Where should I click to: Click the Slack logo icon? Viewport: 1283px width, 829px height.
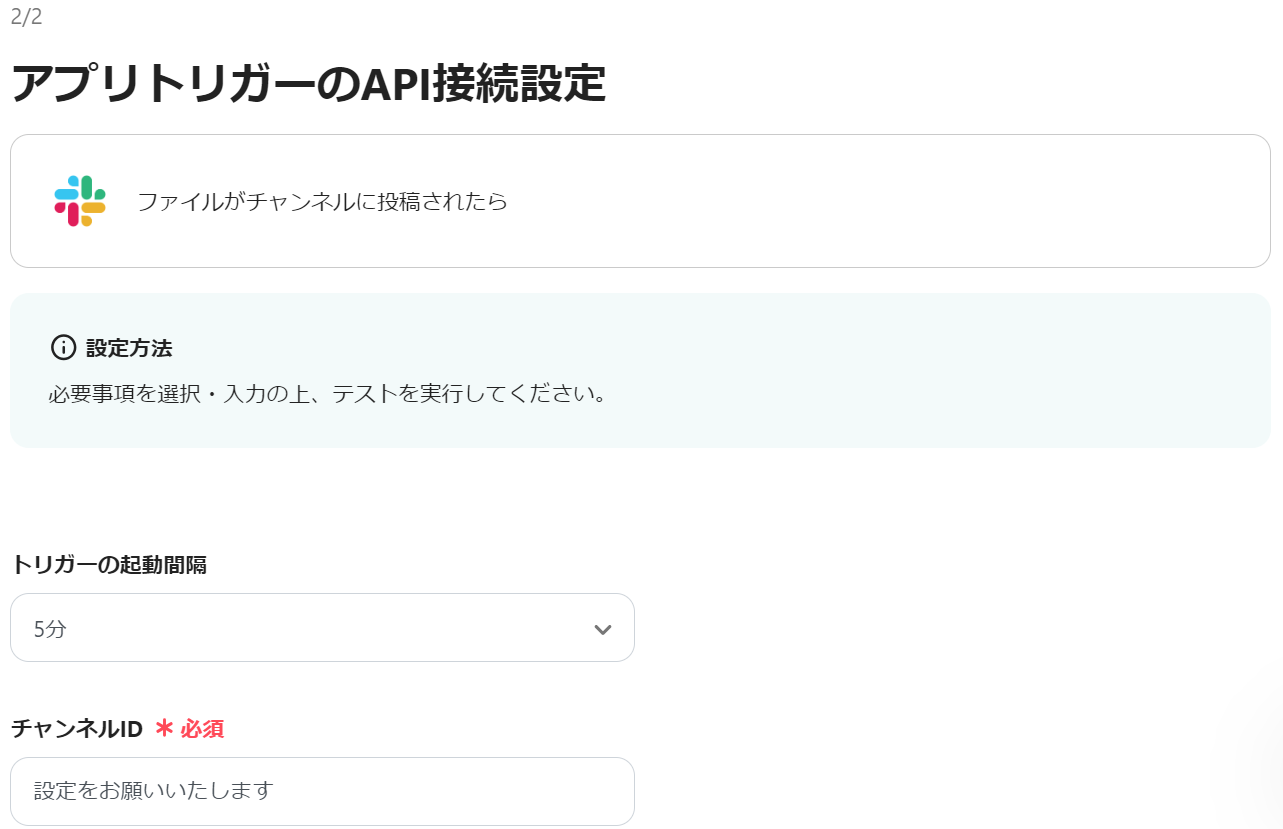pyautogui.click(x=80, y=201)
